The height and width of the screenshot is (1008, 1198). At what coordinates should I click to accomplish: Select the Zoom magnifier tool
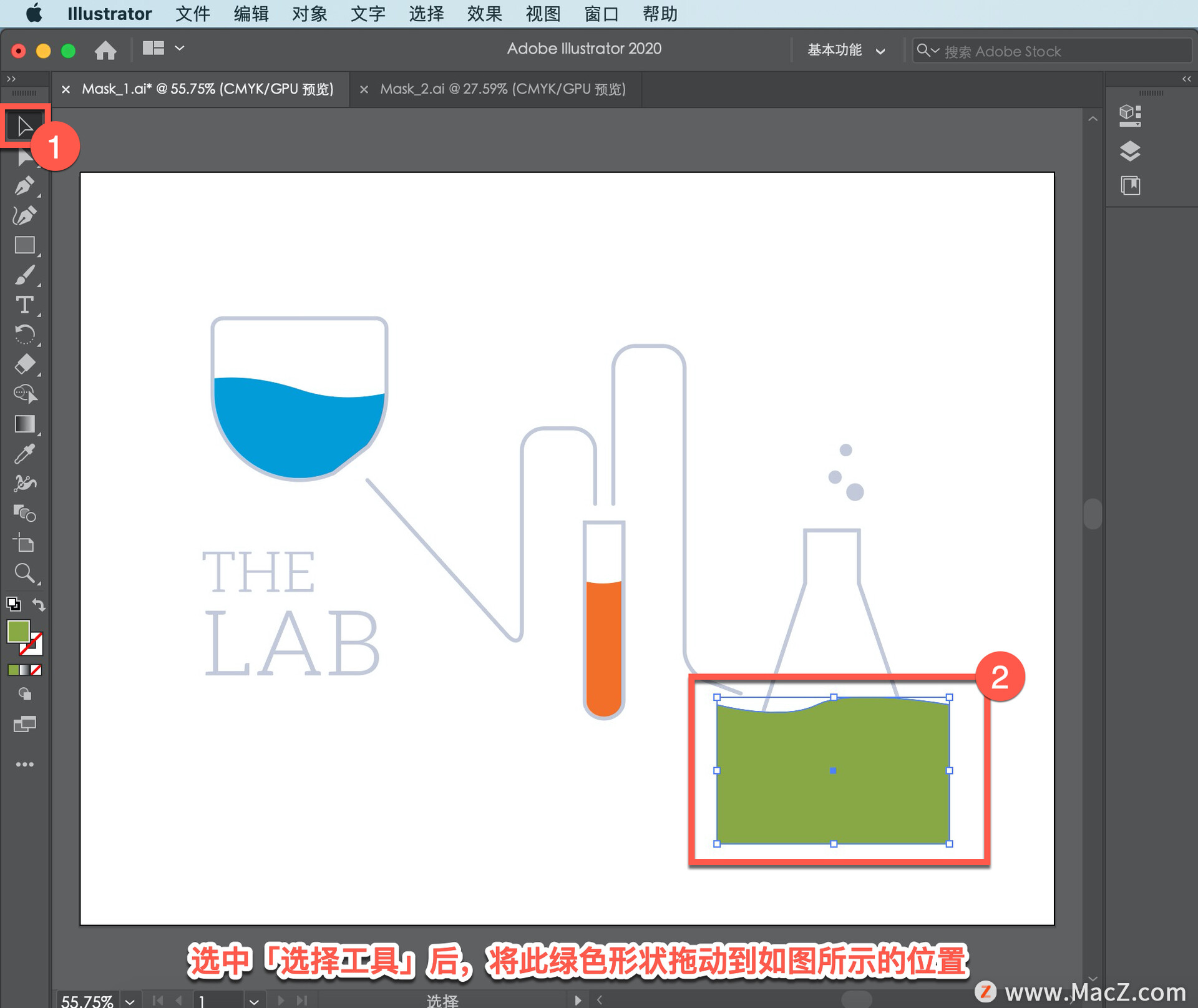[24, 573]
